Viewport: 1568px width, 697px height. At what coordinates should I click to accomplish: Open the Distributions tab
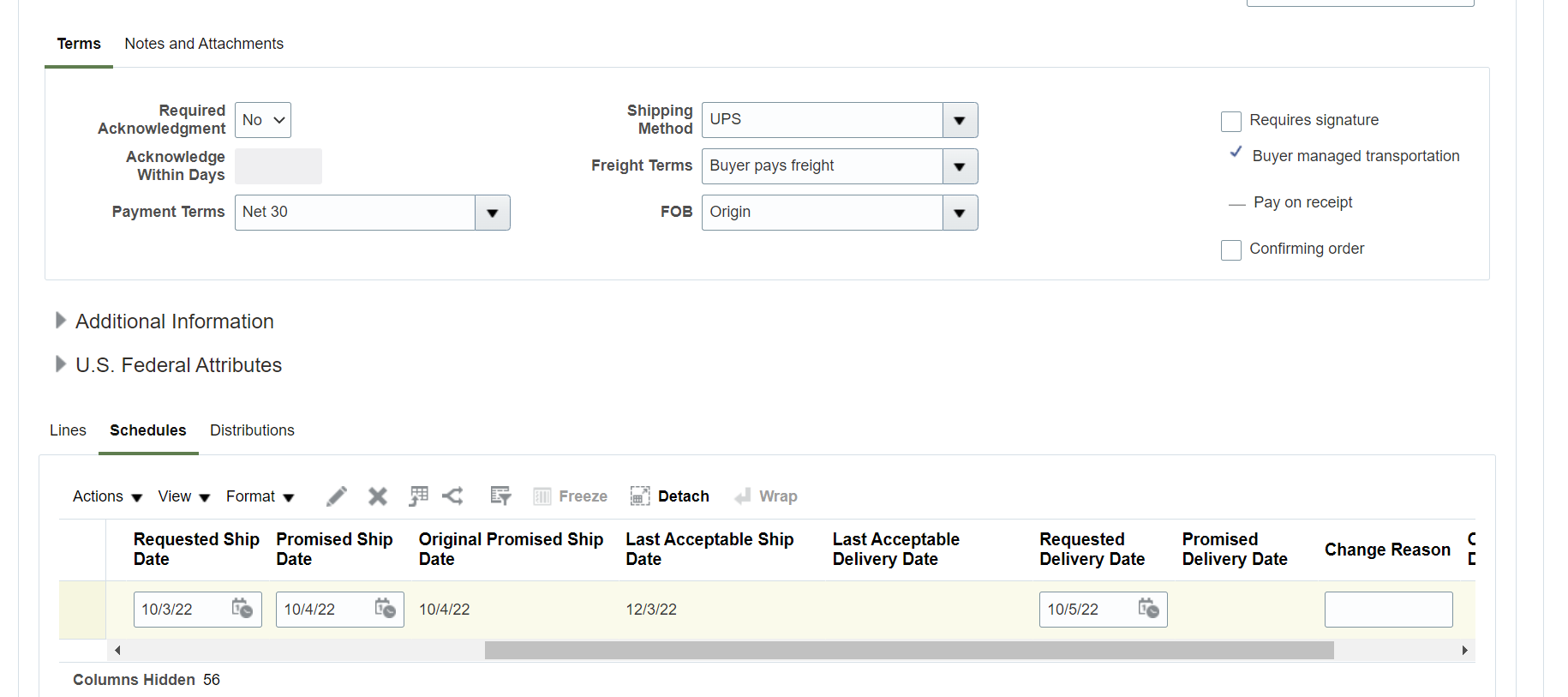click(x=252, y=430)
